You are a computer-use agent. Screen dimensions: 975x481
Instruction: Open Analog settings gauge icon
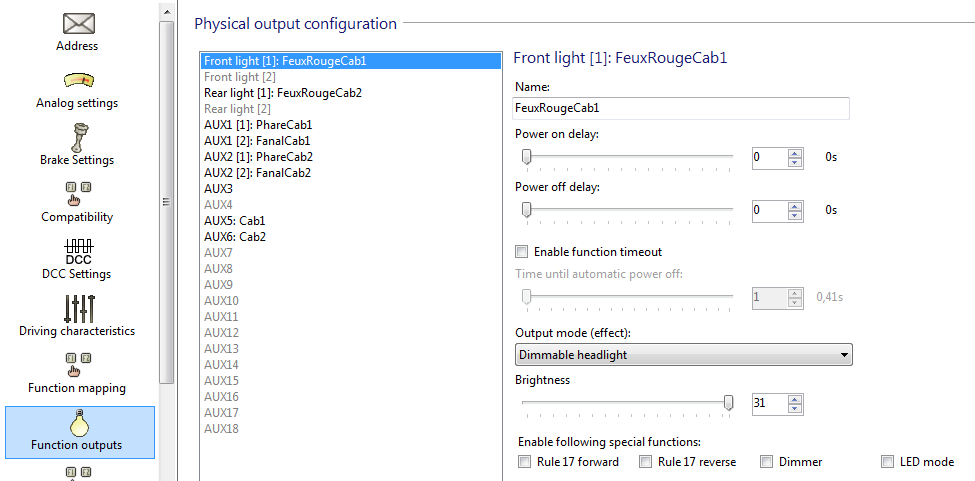point(78,80)
